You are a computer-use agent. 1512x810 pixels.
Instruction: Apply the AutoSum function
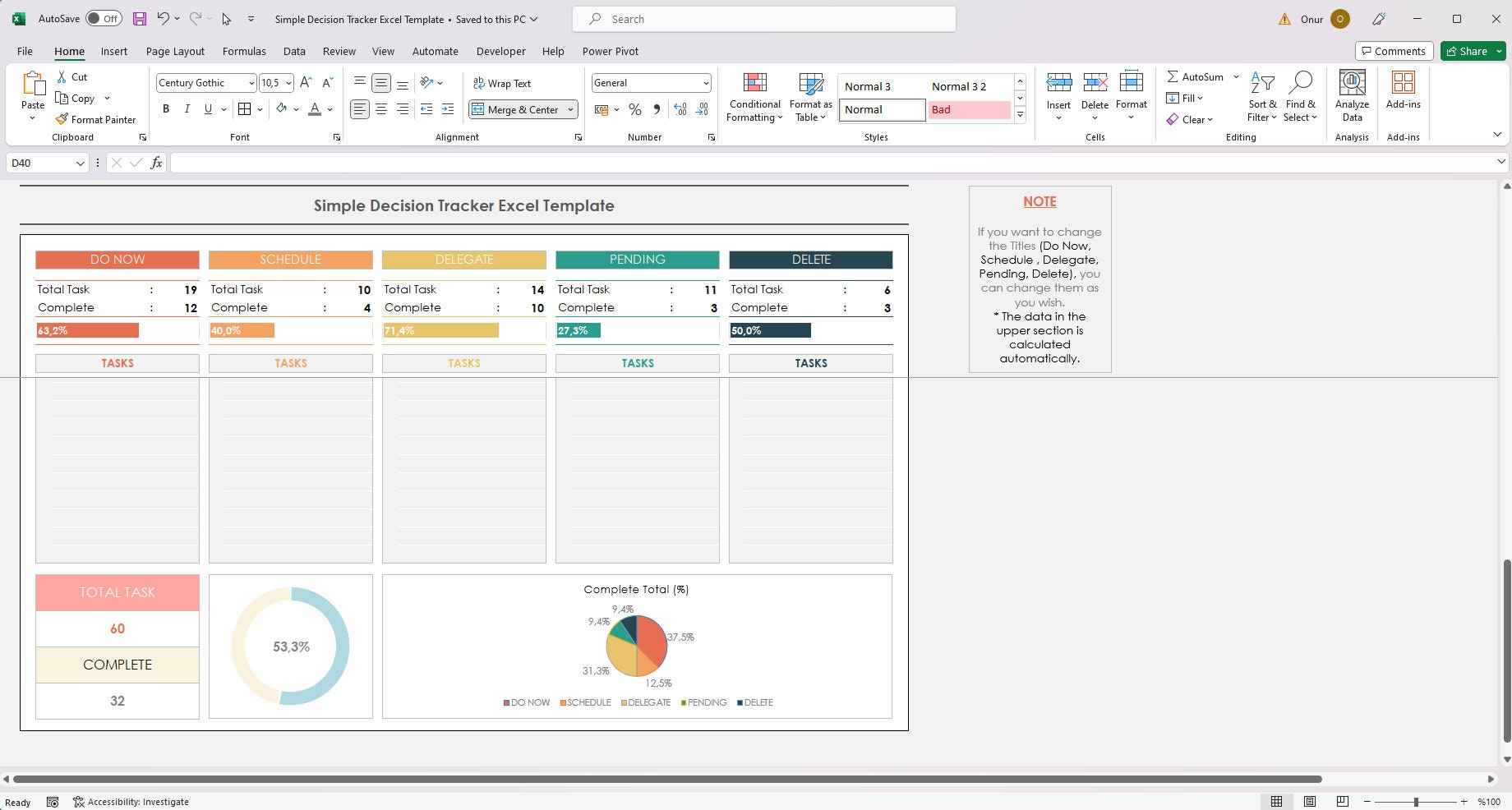tap(1196, 76)
